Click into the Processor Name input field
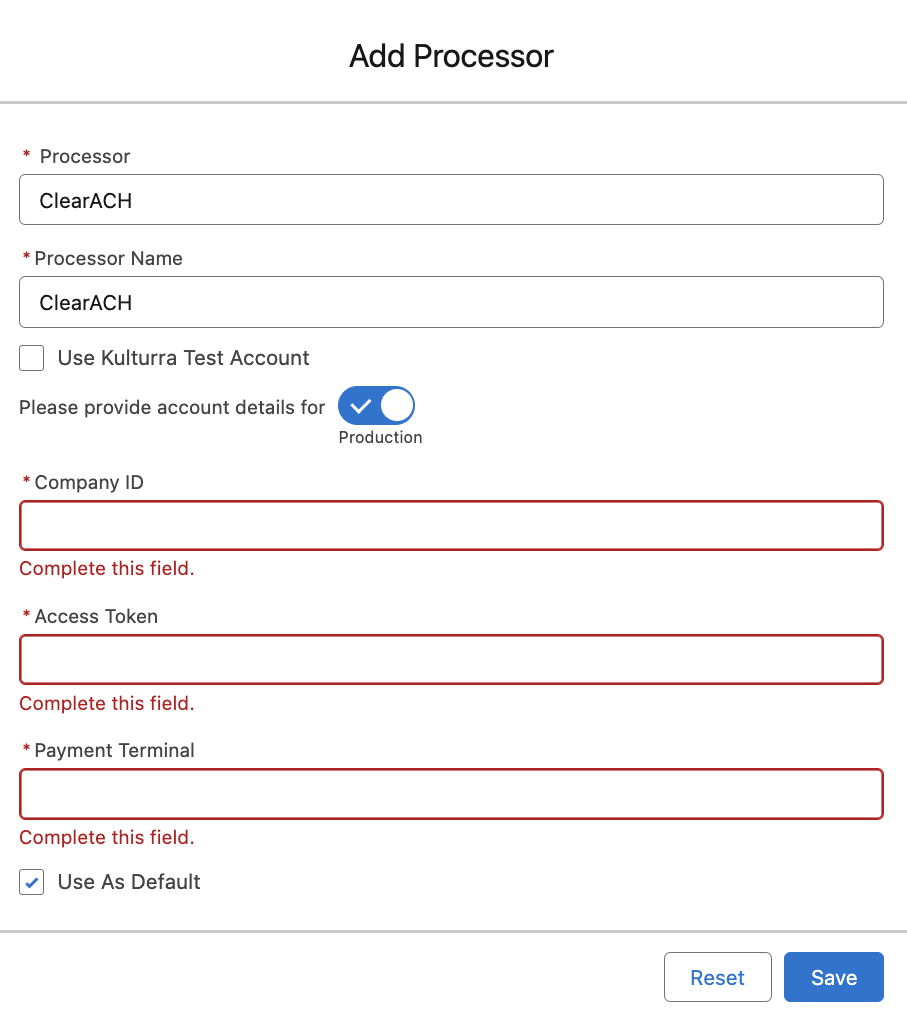The height and width of the screenshot is (1031, 907). [451, 302]
